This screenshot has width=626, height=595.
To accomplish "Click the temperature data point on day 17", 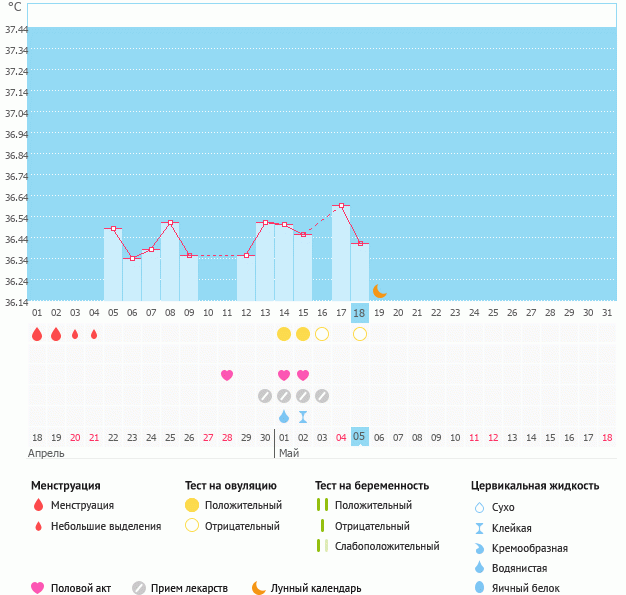I will pos(341,206).
